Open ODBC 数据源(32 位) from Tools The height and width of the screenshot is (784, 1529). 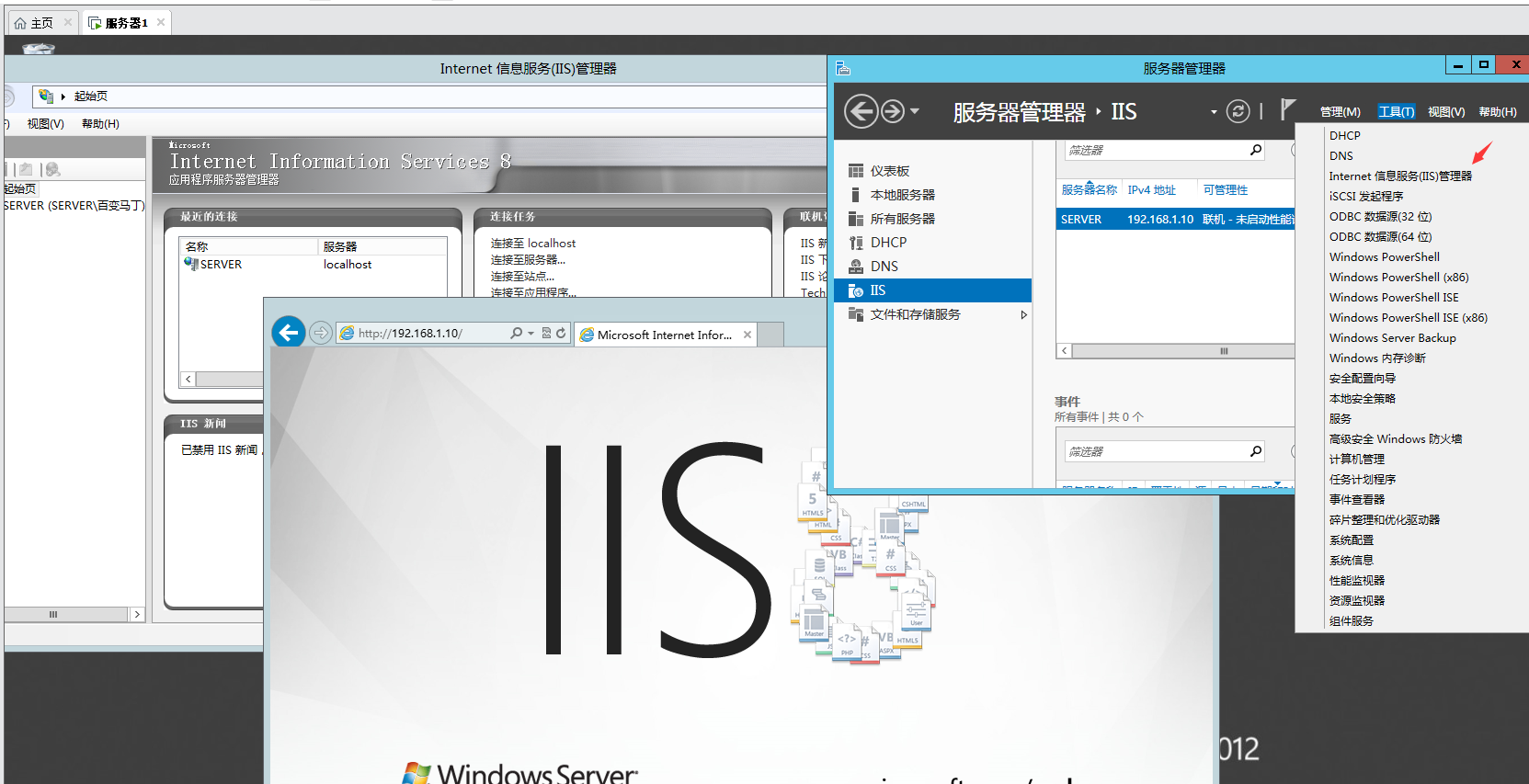(1380, 216)
